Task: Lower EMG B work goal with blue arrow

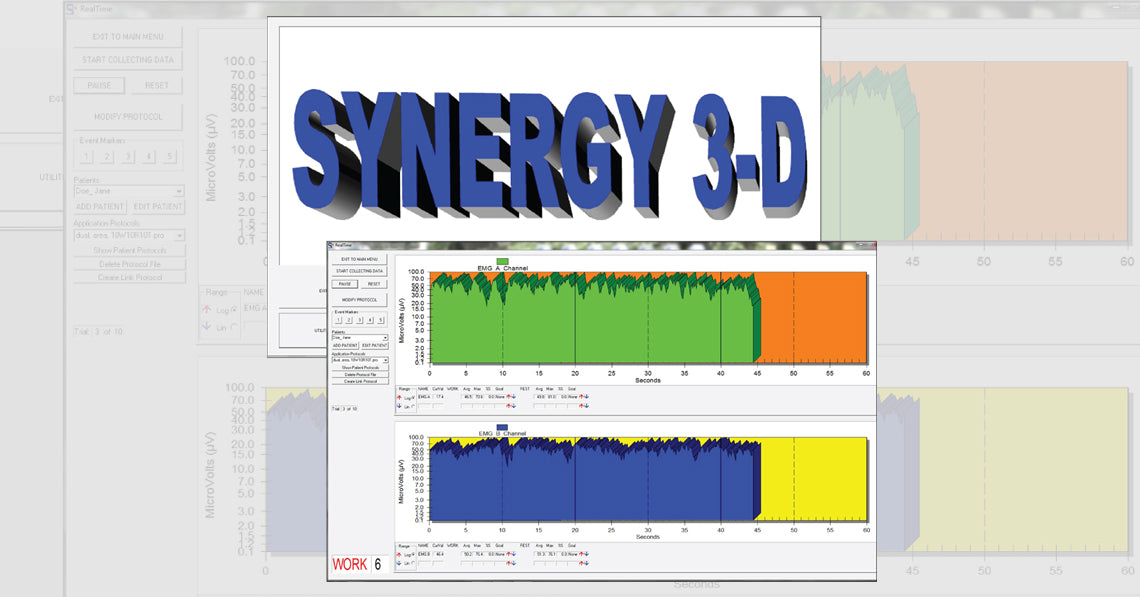Action: point(514,554)
